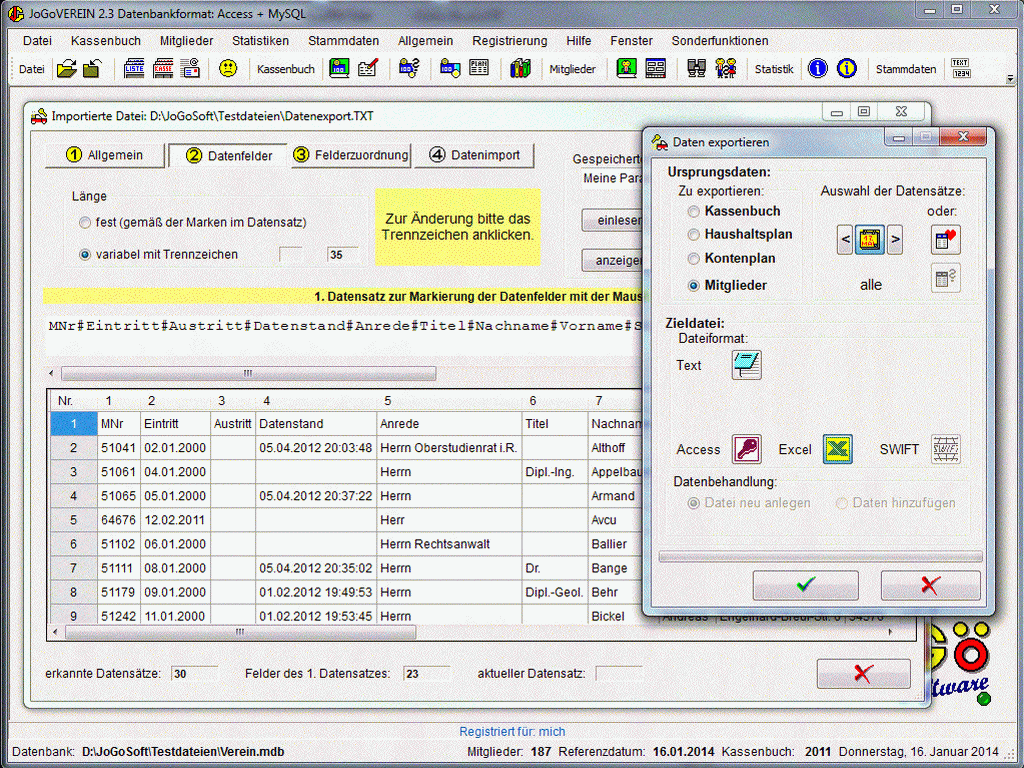Screen dimensions: 1024x768
Task: Select the Haushaltsplan radio button
Action: (x=694, y=234)
